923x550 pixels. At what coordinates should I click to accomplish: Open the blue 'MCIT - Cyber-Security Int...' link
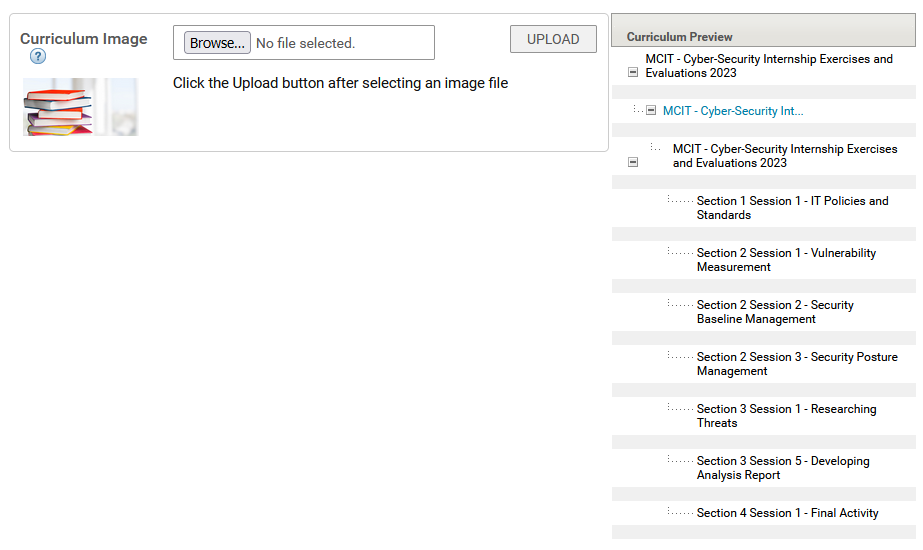pyautogui.click(x=733, y=111)
